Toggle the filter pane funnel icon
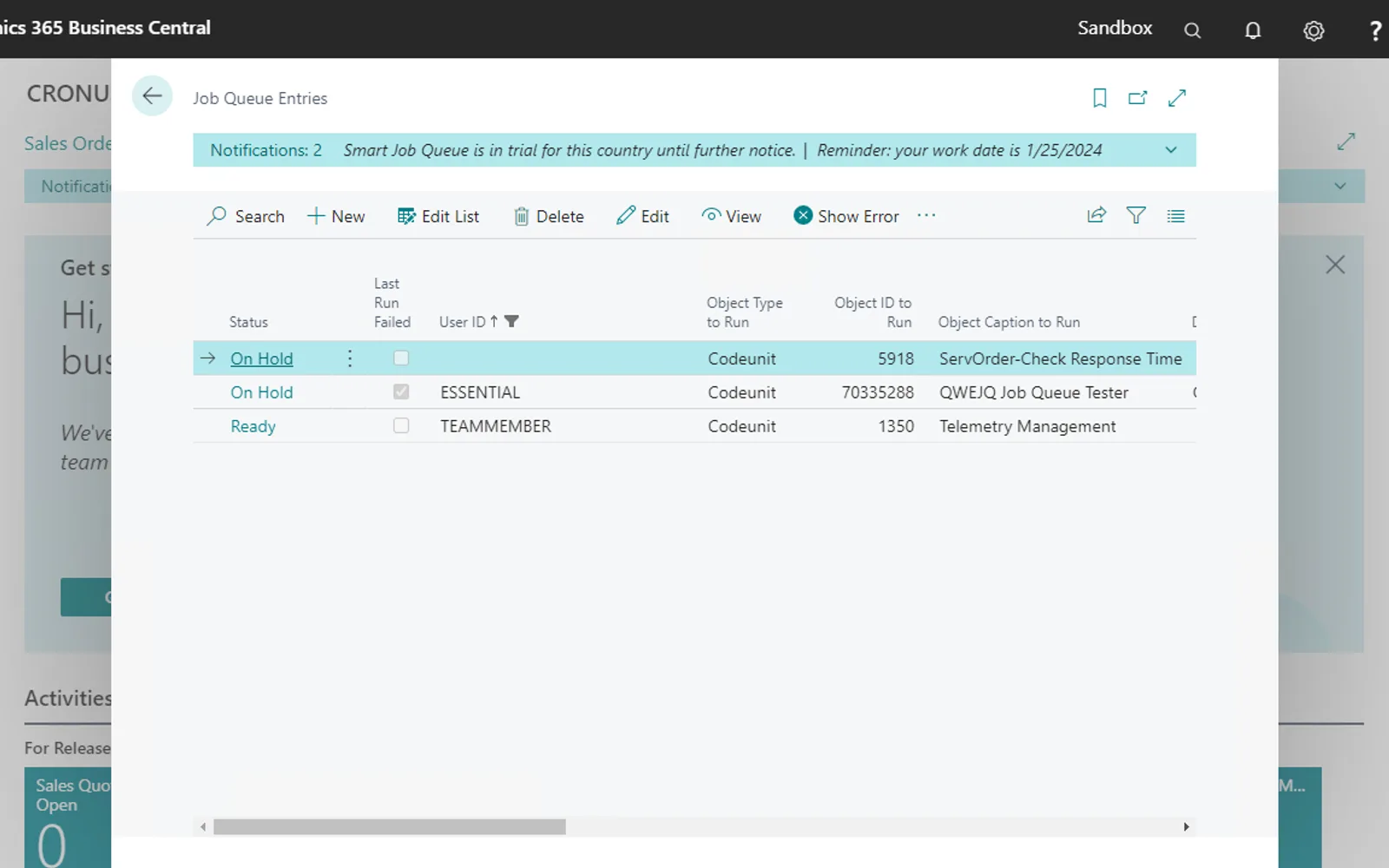 [x=1136, y=215]
